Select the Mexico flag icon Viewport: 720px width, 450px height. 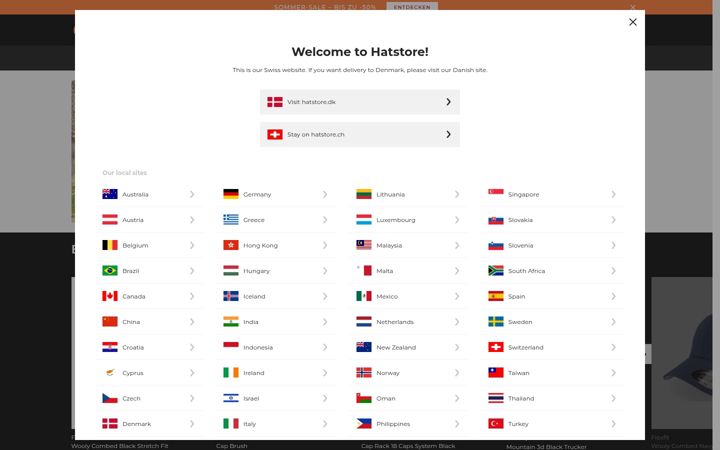pos(364,296)
